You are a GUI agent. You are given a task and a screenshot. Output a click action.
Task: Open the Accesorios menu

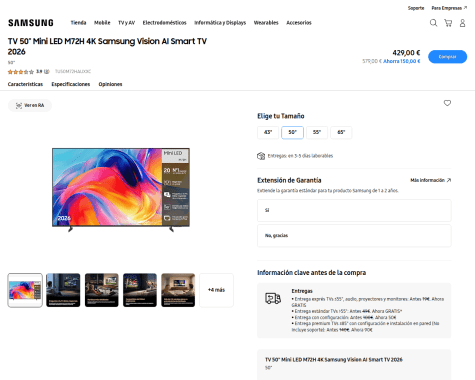[x=299, y=23]
